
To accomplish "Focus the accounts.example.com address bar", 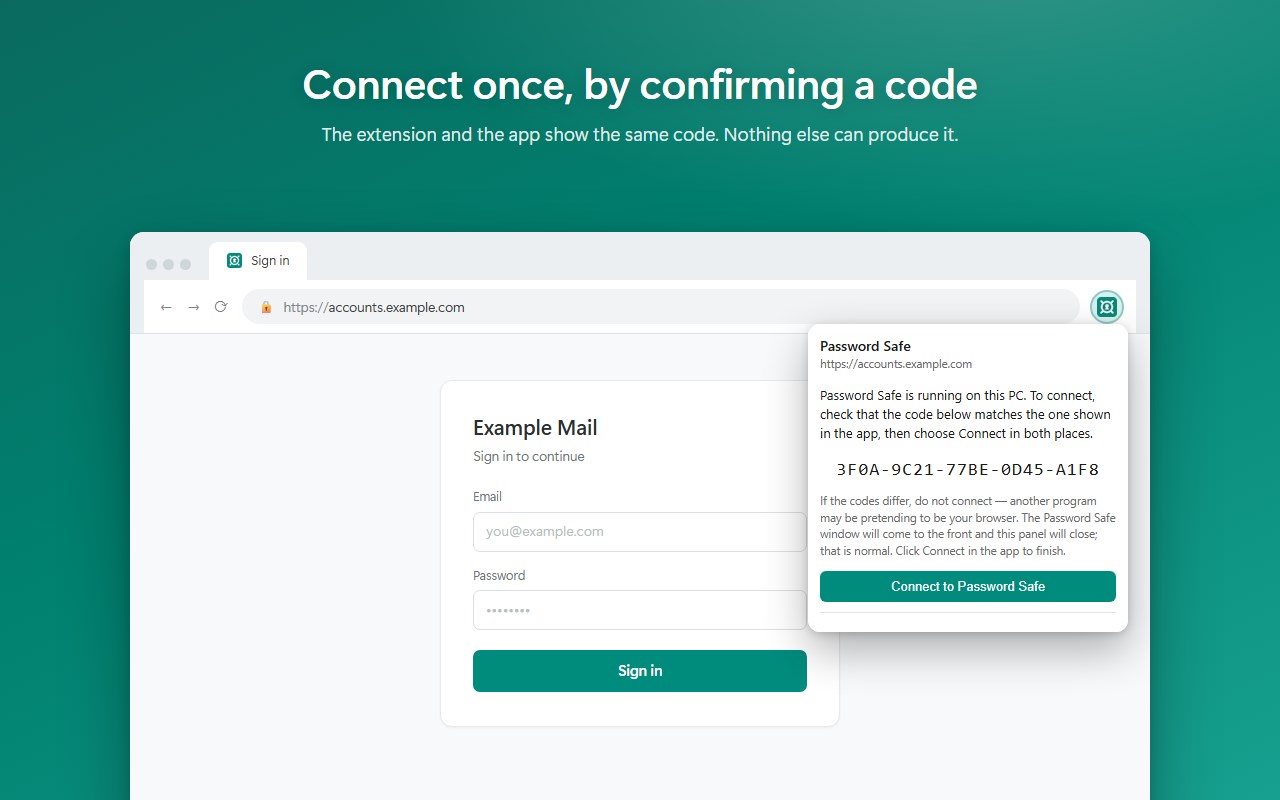I will click(661, 307).
